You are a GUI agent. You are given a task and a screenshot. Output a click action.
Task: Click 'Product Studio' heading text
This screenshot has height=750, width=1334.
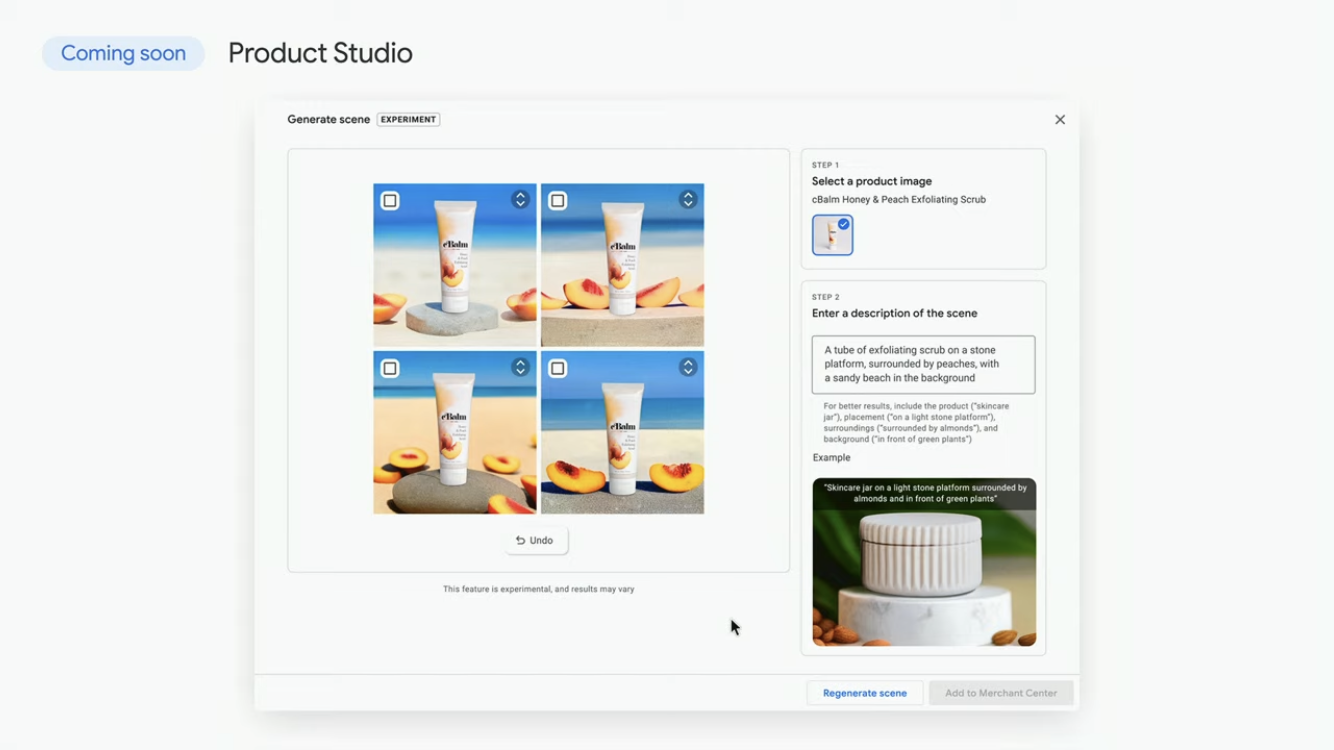point(320,53)
